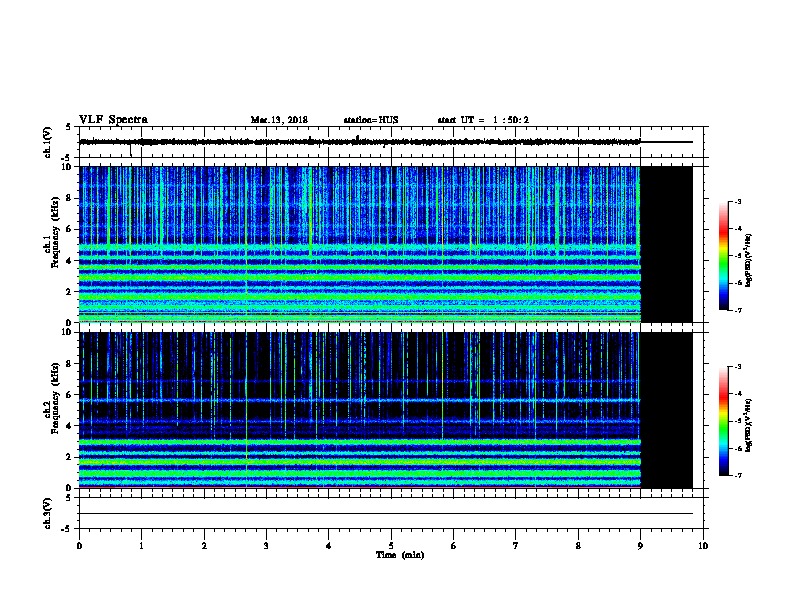Click the "ch.3(V)" vertical axis label
The width and height of the screenshot is (792, 612).
(x=47, y=514)
